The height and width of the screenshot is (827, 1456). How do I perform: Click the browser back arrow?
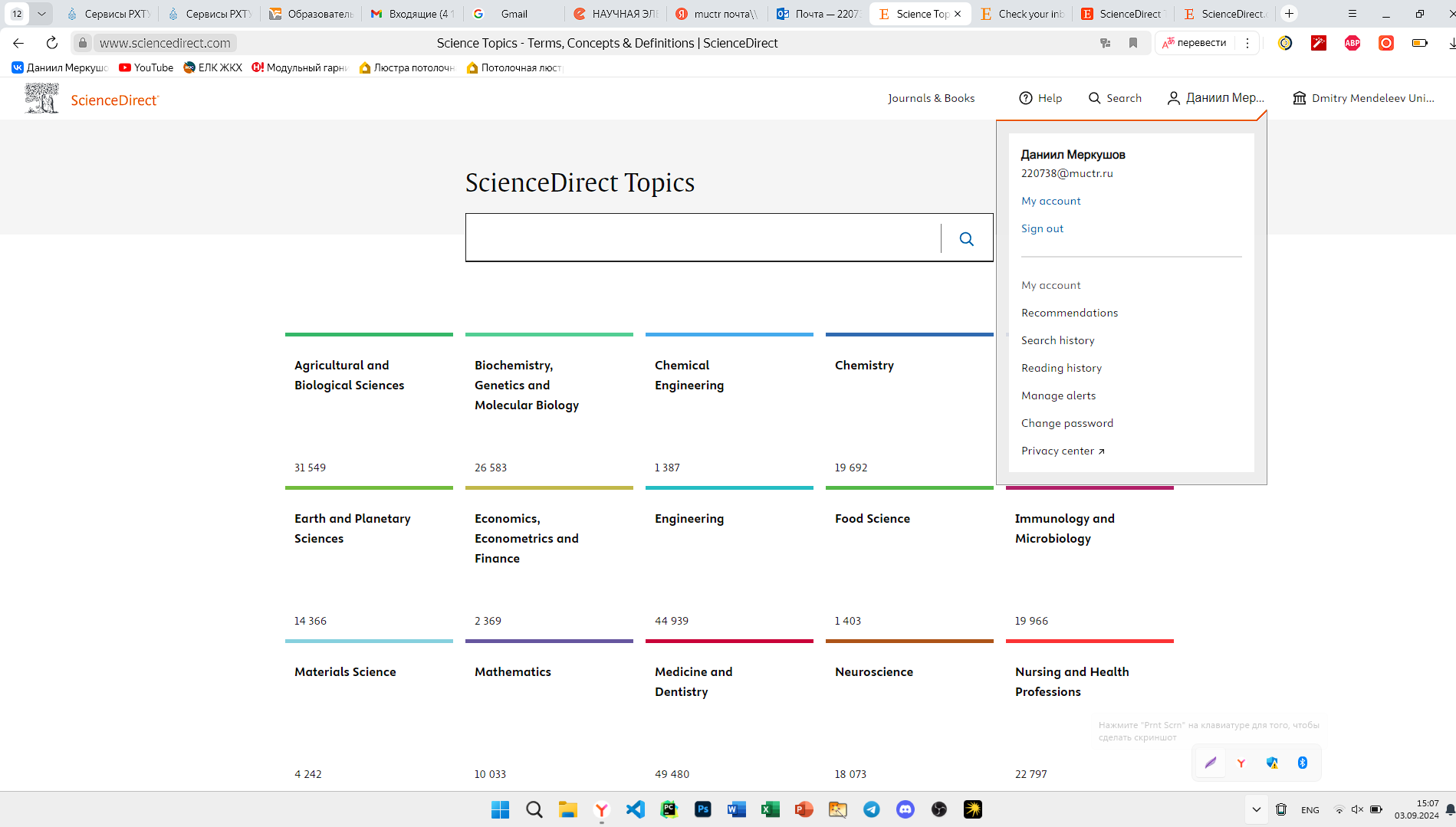pyautogui.click(x=18, y=43)
